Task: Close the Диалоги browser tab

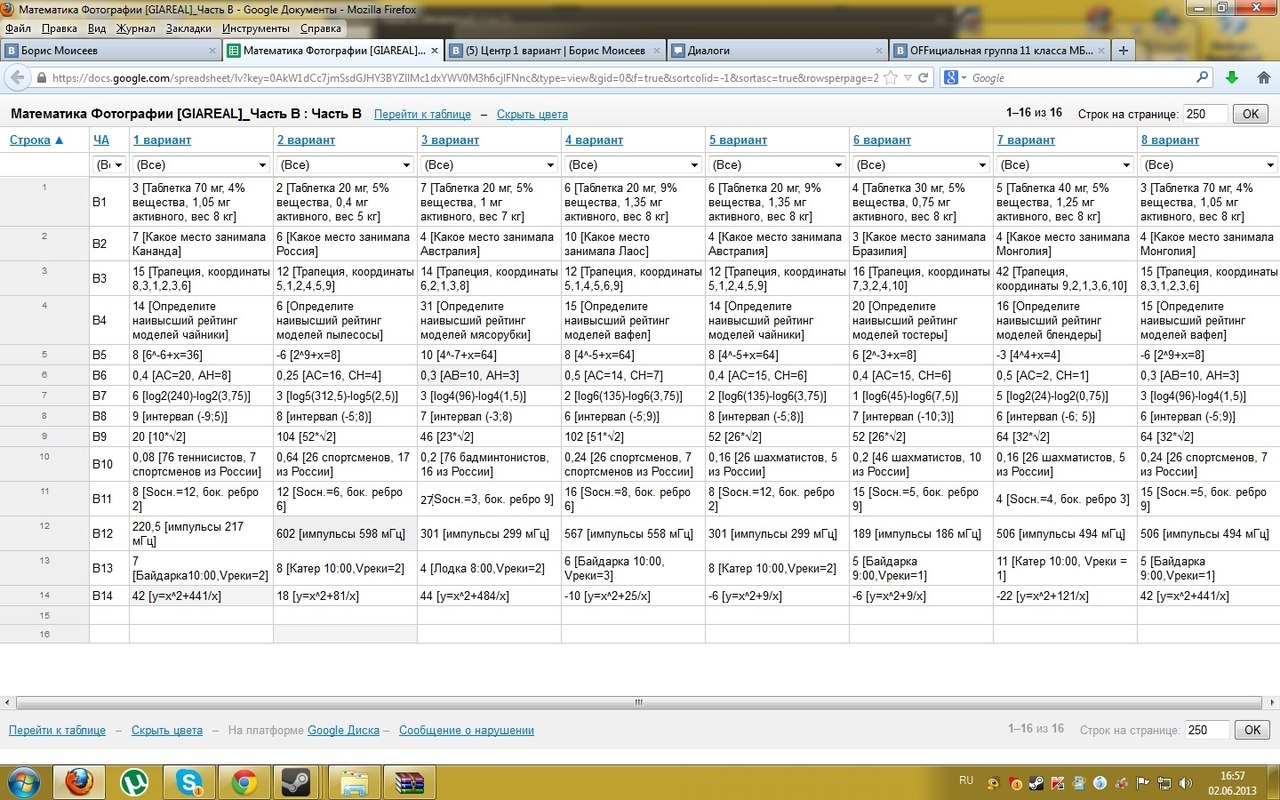Action: pos(877,50)
